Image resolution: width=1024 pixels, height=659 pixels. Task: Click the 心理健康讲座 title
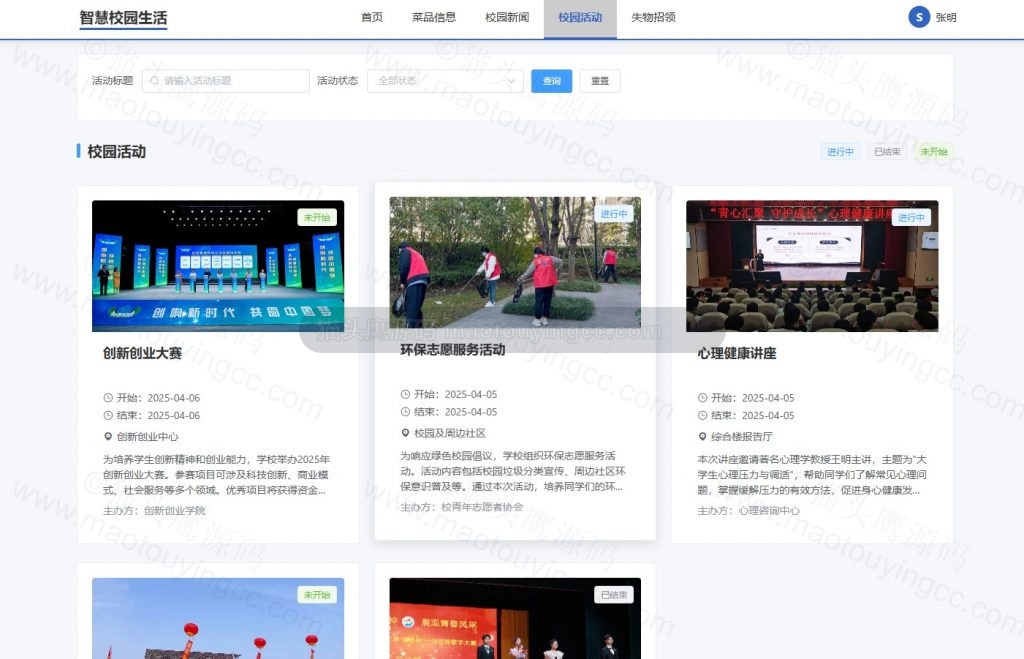click(737, 353)
